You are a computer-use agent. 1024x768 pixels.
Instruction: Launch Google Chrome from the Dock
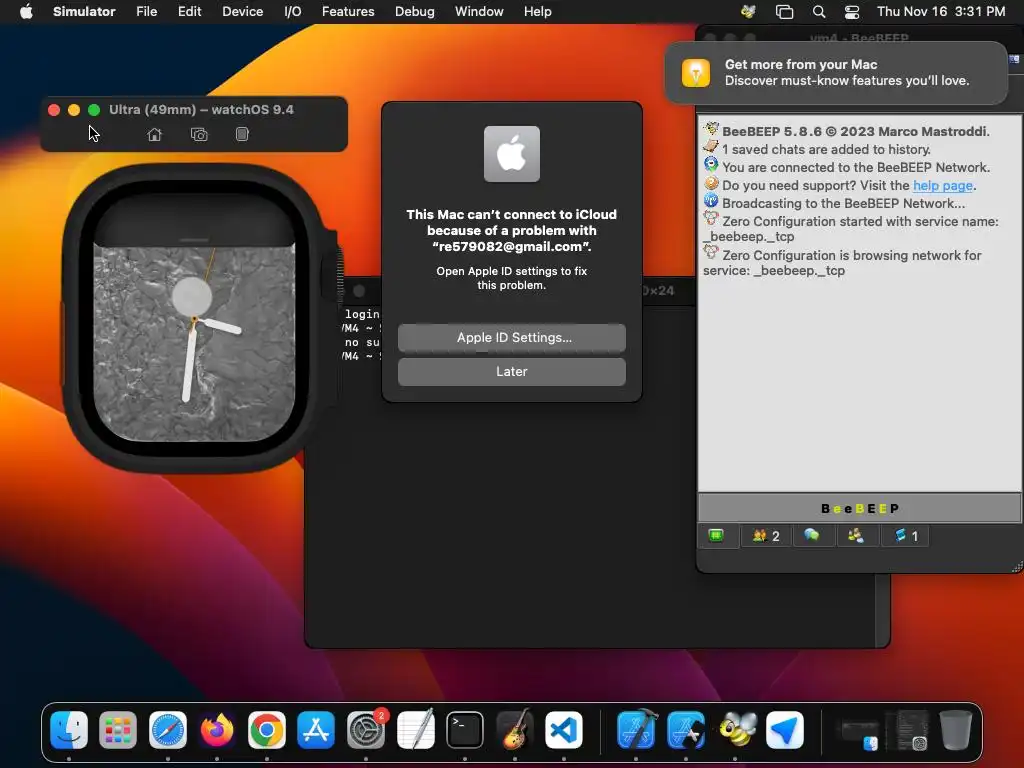coord(266,729)
